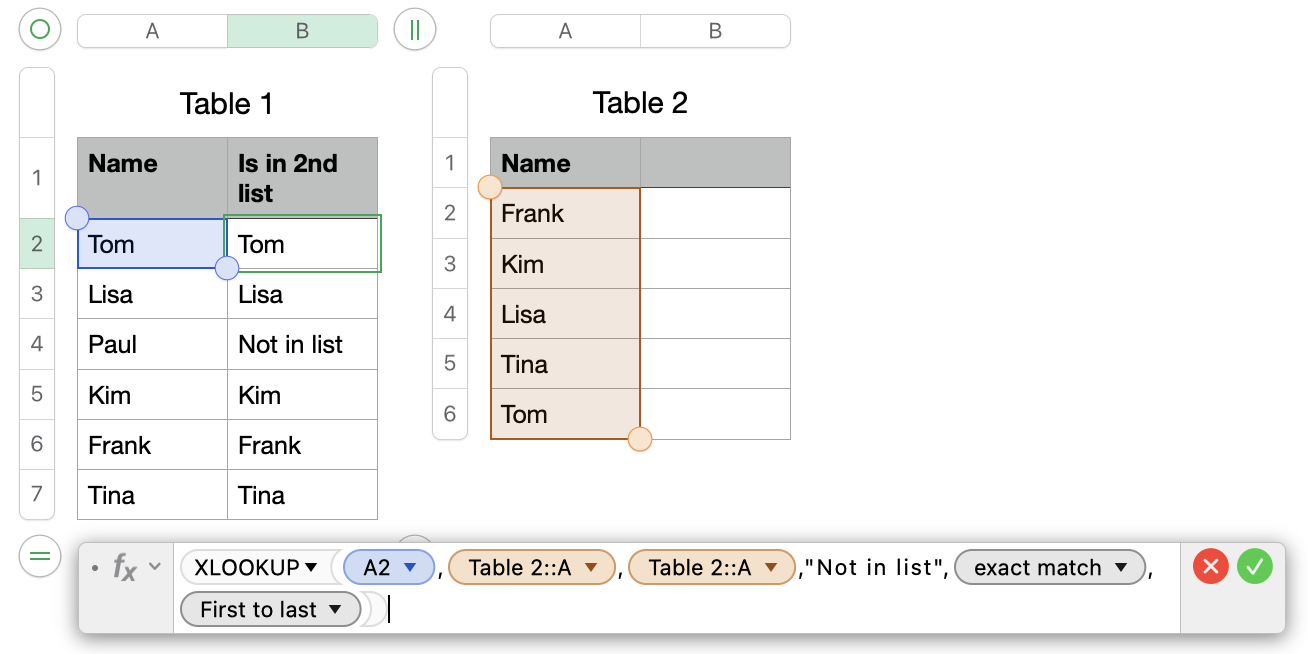Click the Kim cell in Table 2
Screen dimensions: 1308x654
coord(565,264)
